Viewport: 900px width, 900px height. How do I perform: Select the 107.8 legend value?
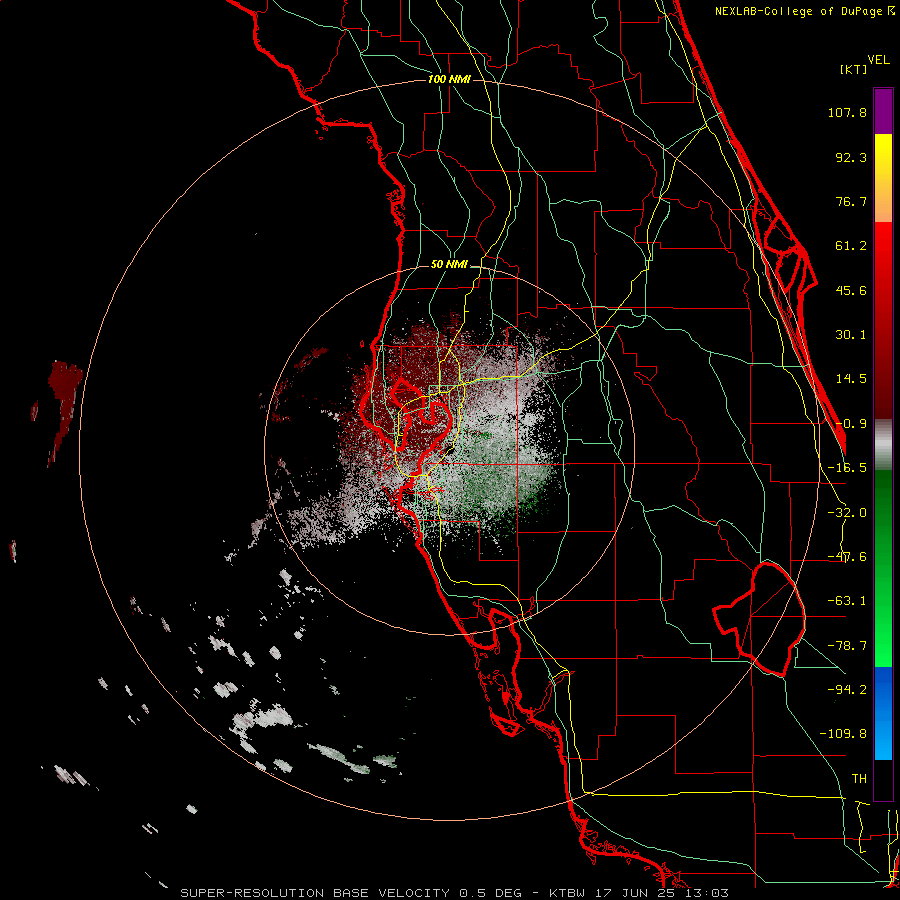[847, 112]
